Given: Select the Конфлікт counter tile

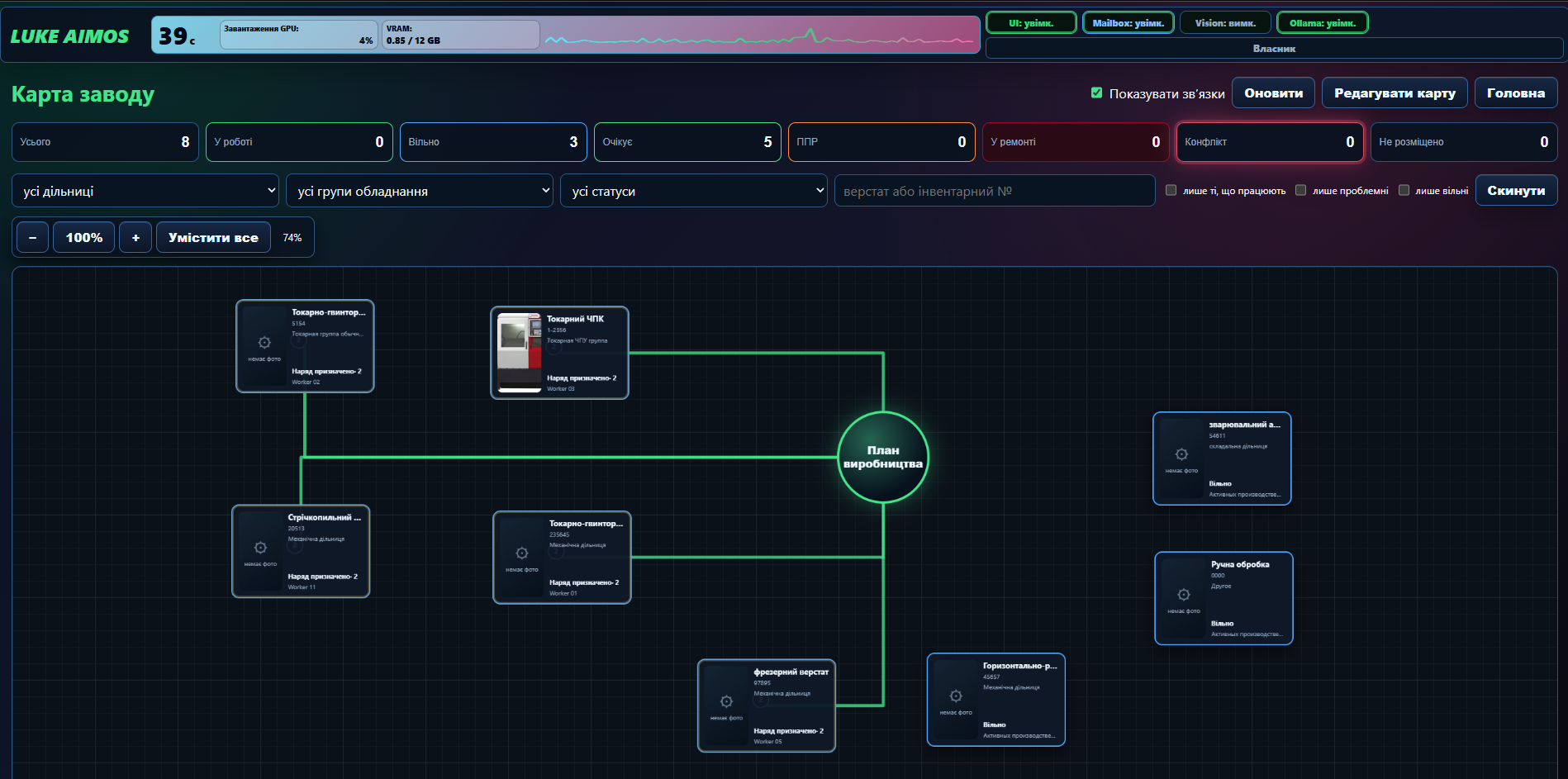Looking at the screenshot, I should [x=1270, y=142].
